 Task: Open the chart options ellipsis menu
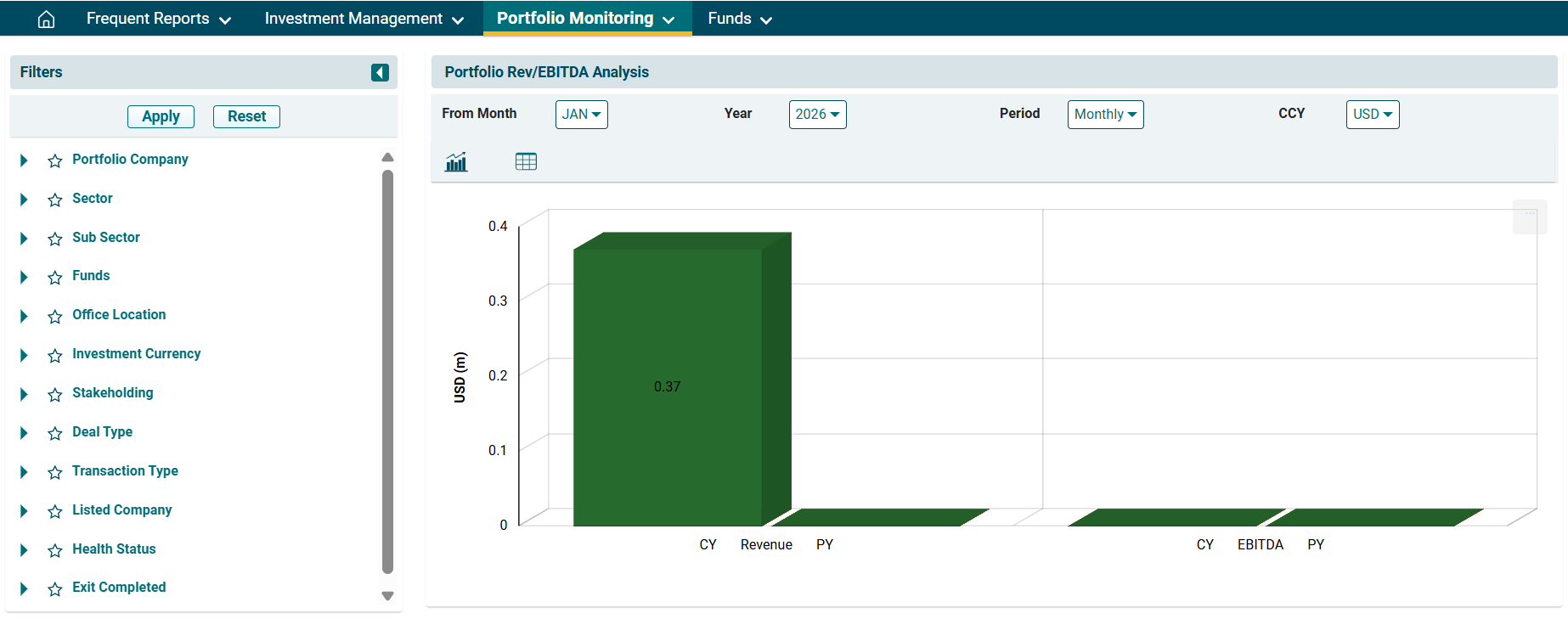pyautogui.click(x=1529, y=217)
